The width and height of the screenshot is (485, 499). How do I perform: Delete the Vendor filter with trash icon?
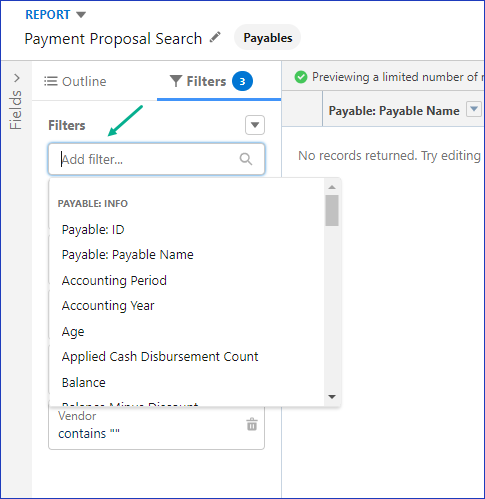[252, 424]
